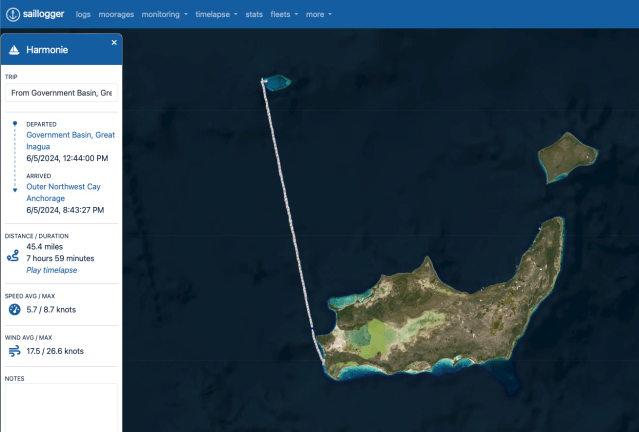Click the wind icon in panel
This screenshot has height=432, width=639.
coord(14,352)
